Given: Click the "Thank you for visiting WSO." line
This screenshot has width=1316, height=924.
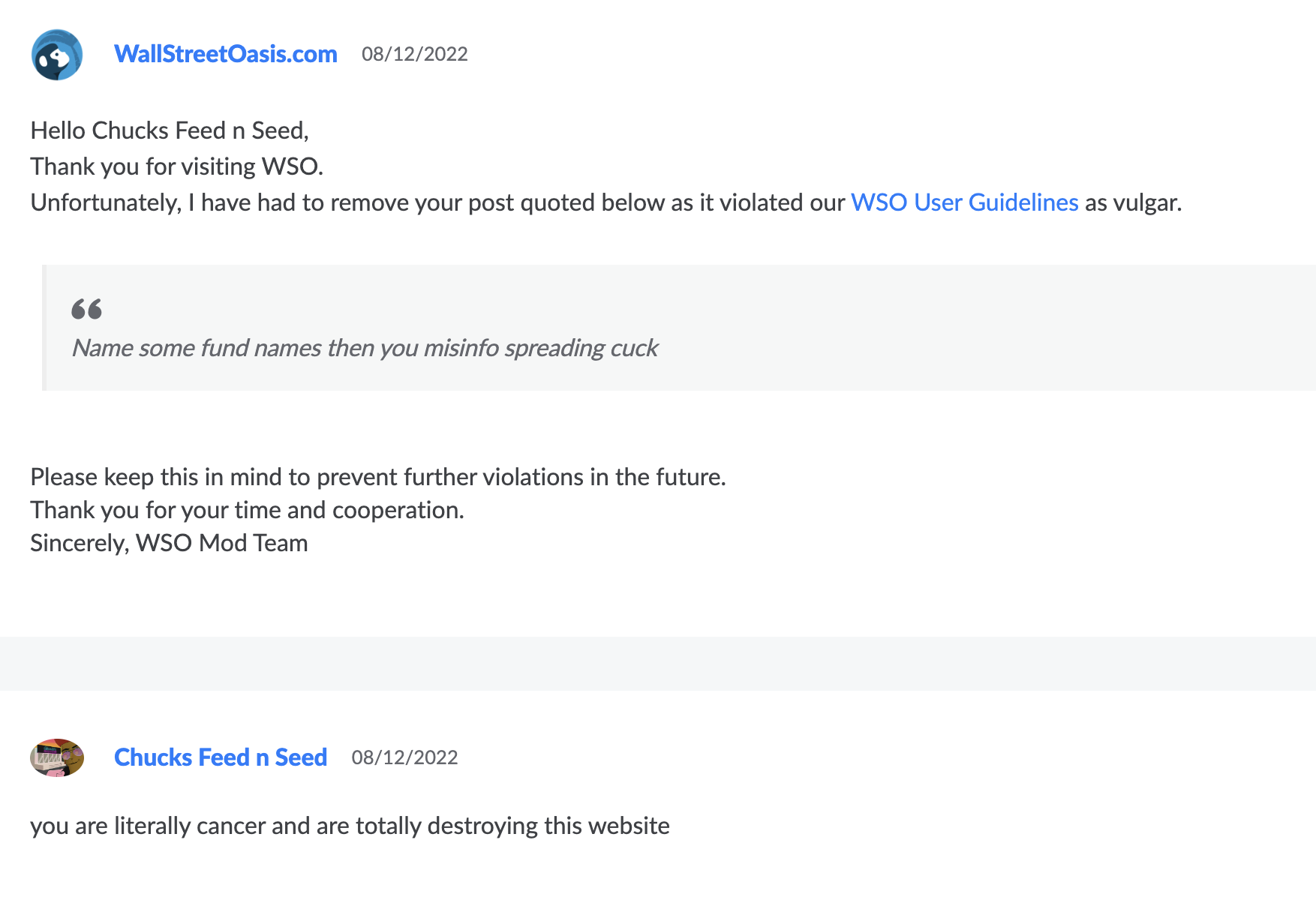Looking at the screenshot, I should 177,166.
